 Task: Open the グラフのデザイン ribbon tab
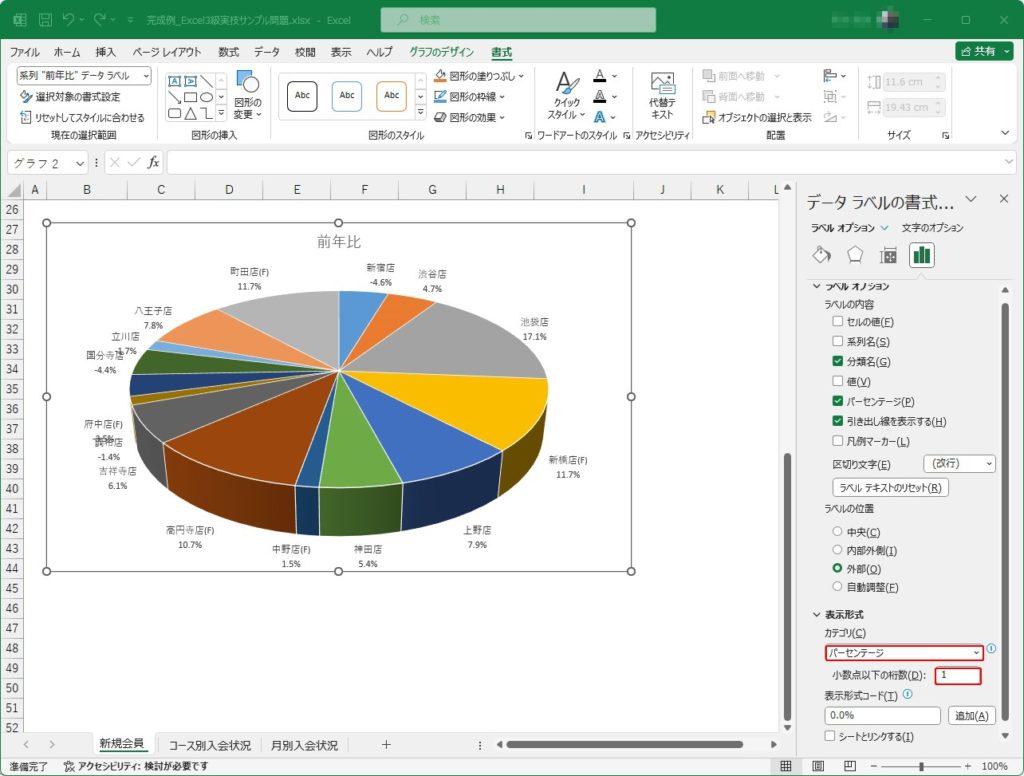442,52
